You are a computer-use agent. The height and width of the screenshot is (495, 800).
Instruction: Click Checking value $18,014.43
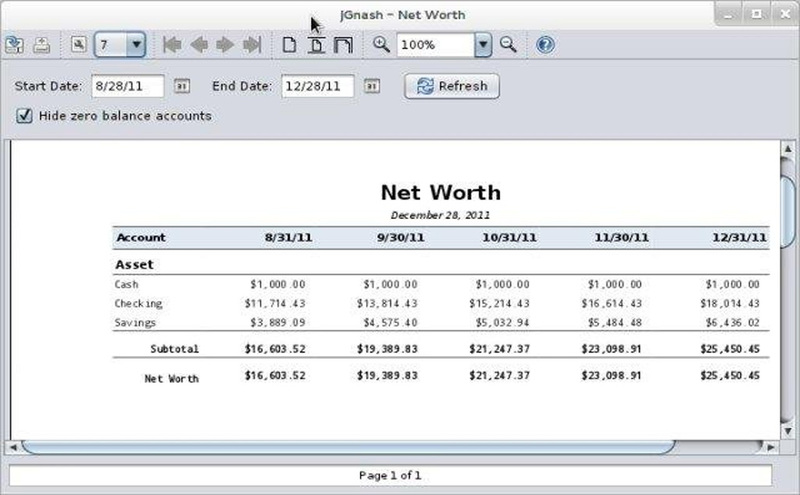click(x=730, y=304)
